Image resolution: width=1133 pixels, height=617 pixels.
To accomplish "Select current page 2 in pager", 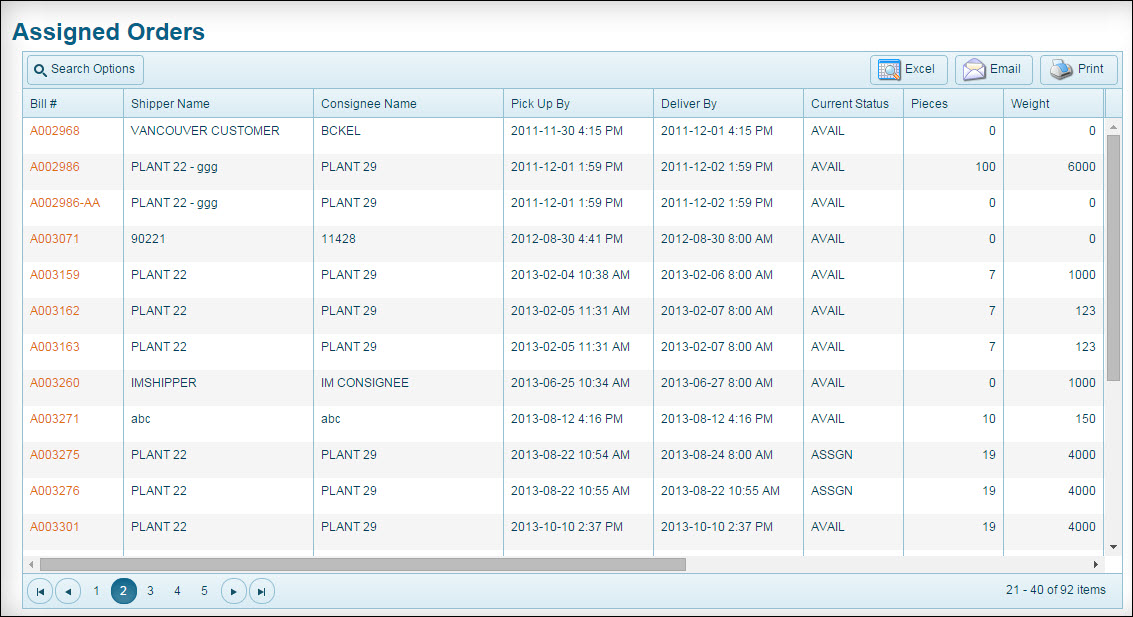I will click(124, 591).
